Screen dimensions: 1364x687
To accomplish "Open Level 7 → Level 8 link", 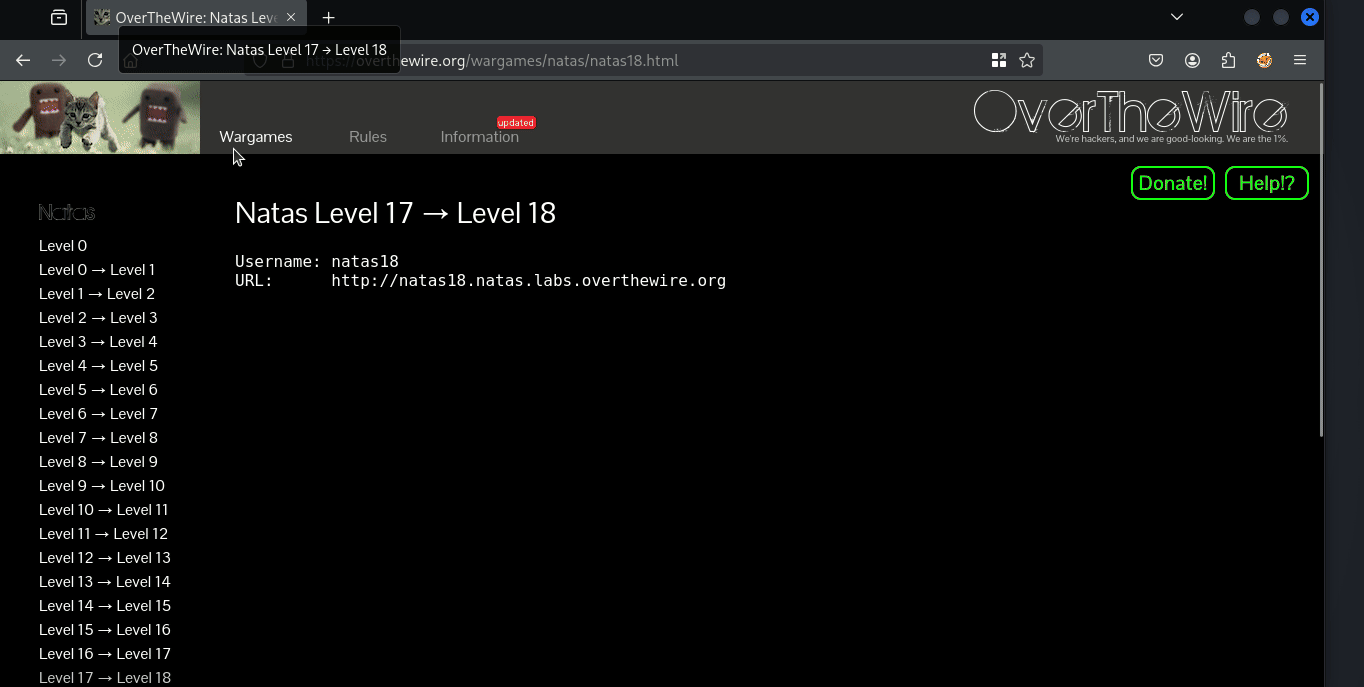I will (98, 438).
